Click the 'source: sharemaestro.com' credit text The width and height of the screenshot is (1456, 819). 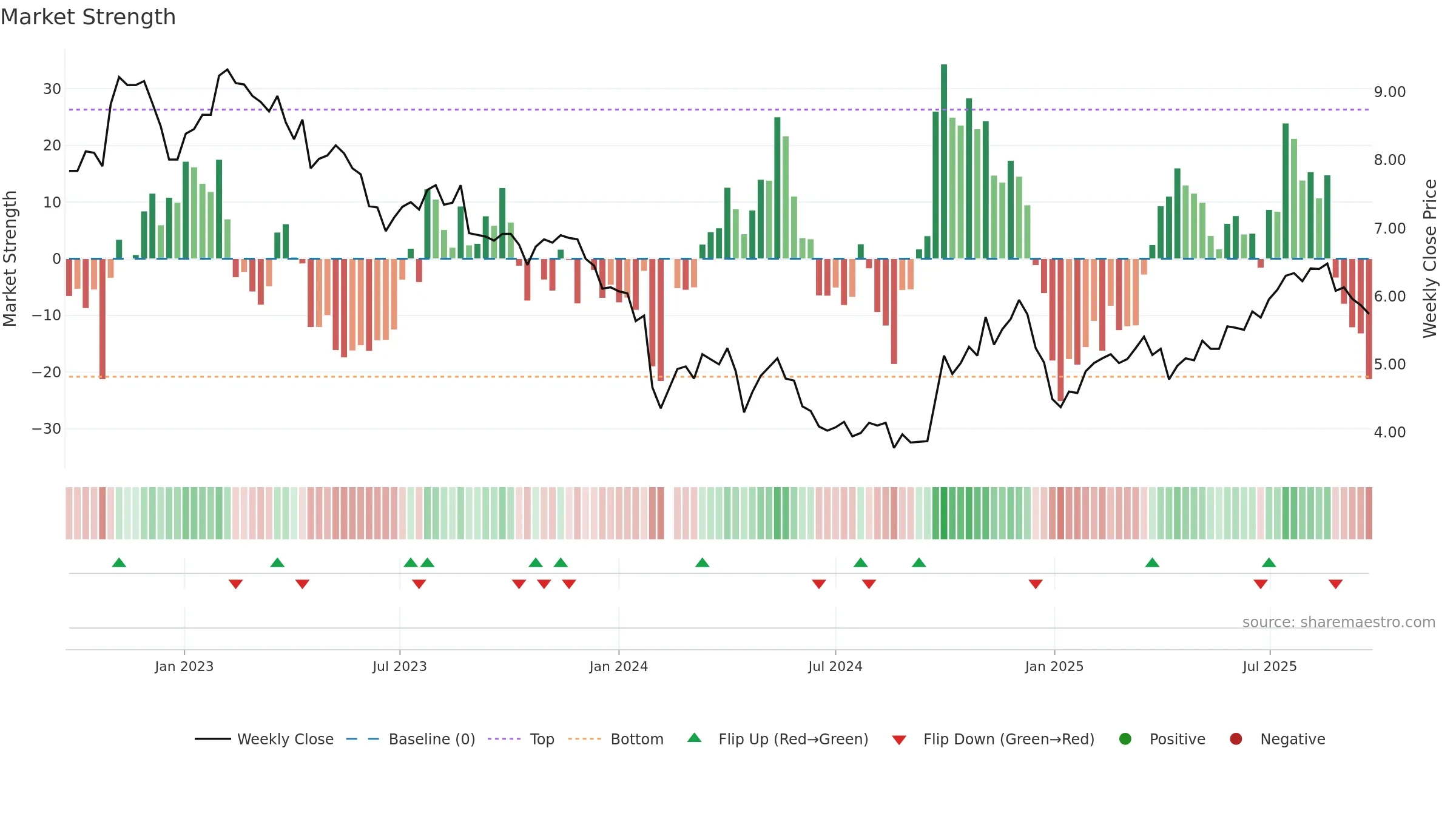pos(1339,622)
